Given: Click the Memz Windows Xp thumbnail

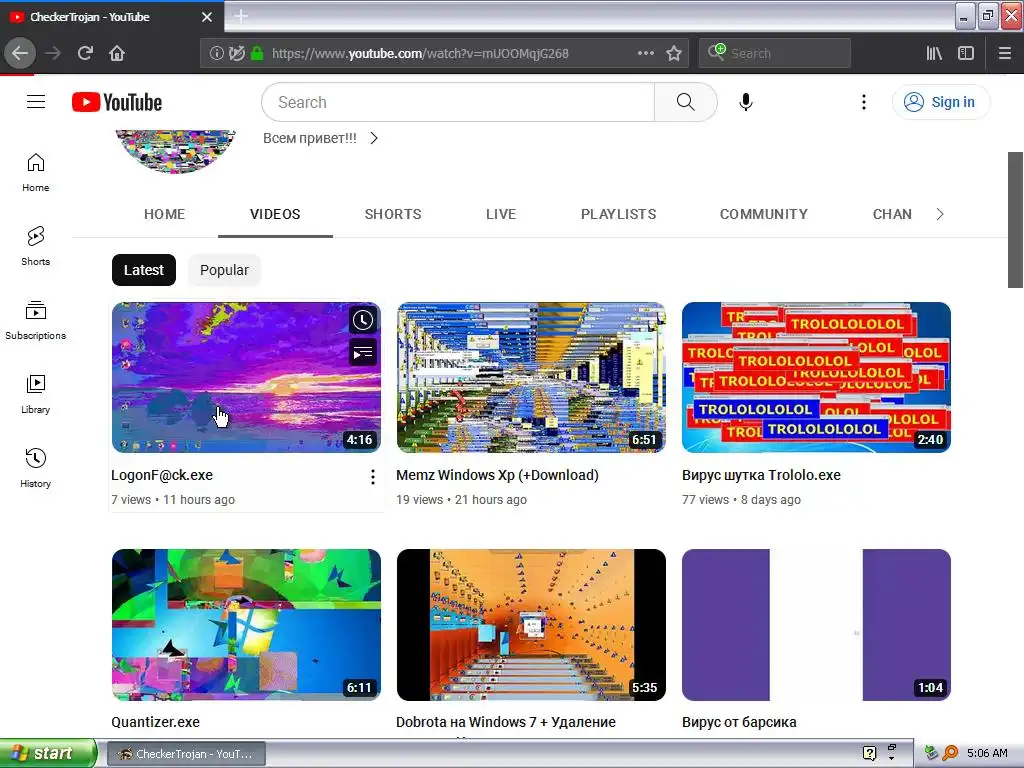Looking at the screenshot, I should (531, 377).
